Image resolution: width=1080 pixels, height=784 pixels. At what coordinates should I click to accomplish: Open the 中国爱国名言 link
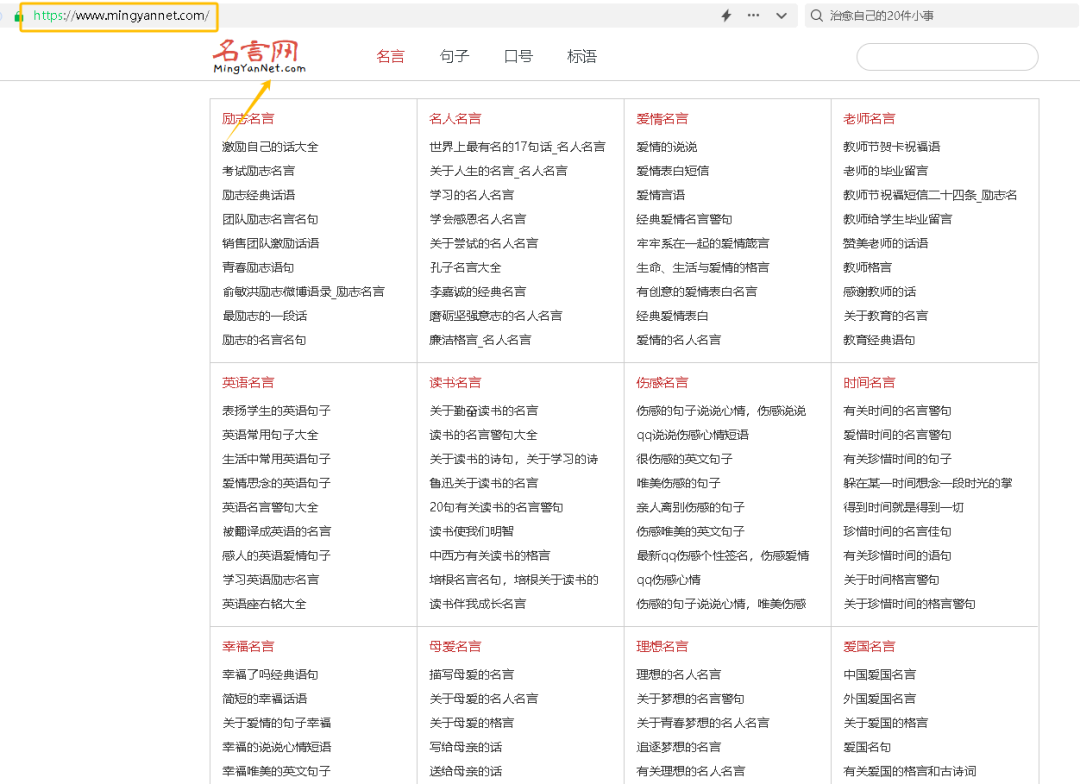[880, 674]
